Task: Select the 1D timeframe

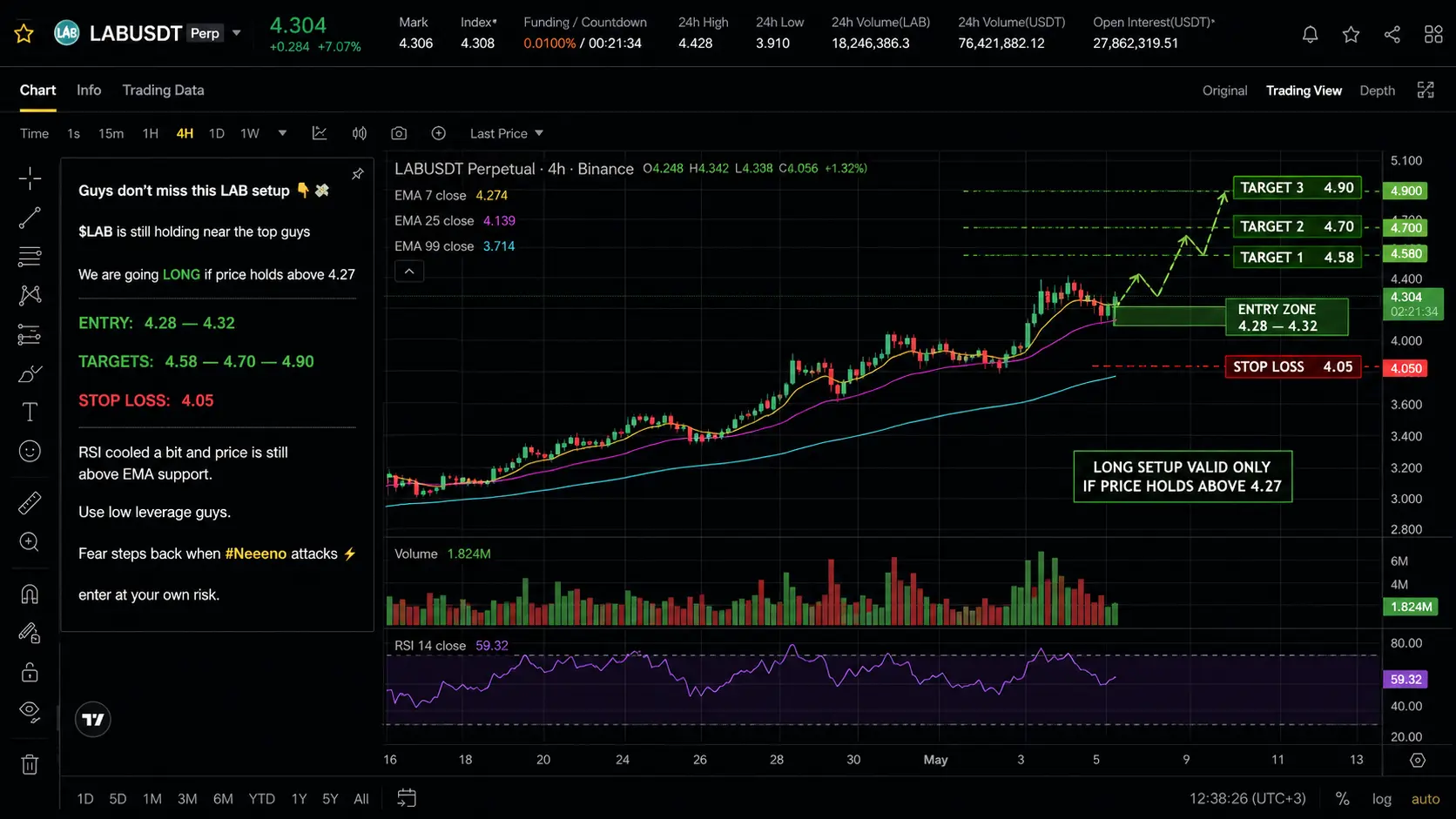Action: (217, 133)
